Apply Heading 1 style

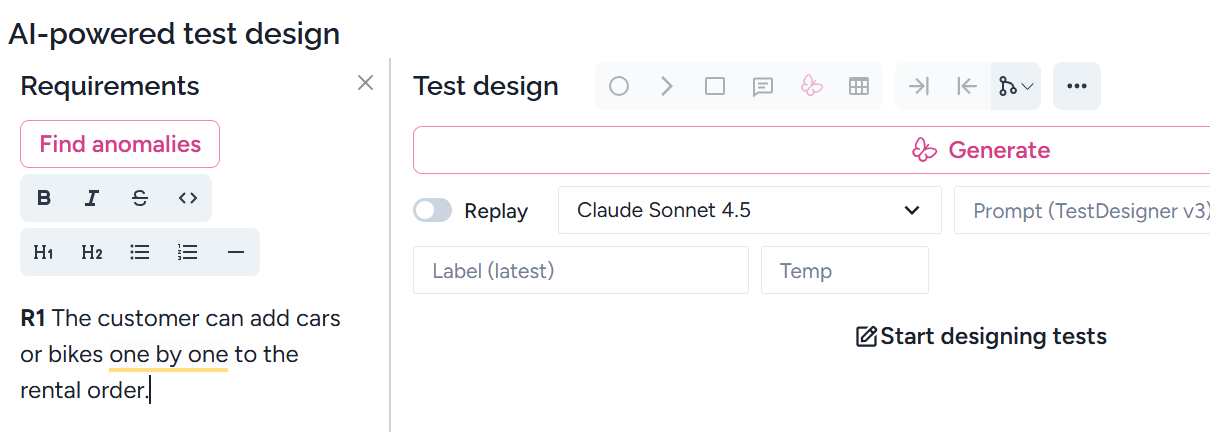[x=44, y=252]
